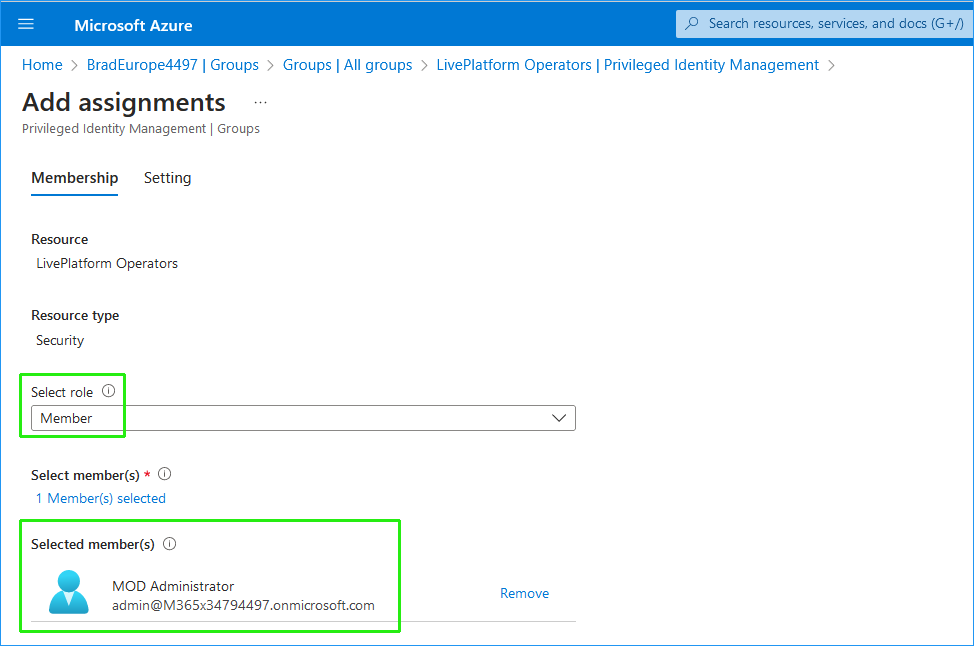Open BradEurope4497 | Groups breadcrumb link
The image size is (974, 646).
173,65
